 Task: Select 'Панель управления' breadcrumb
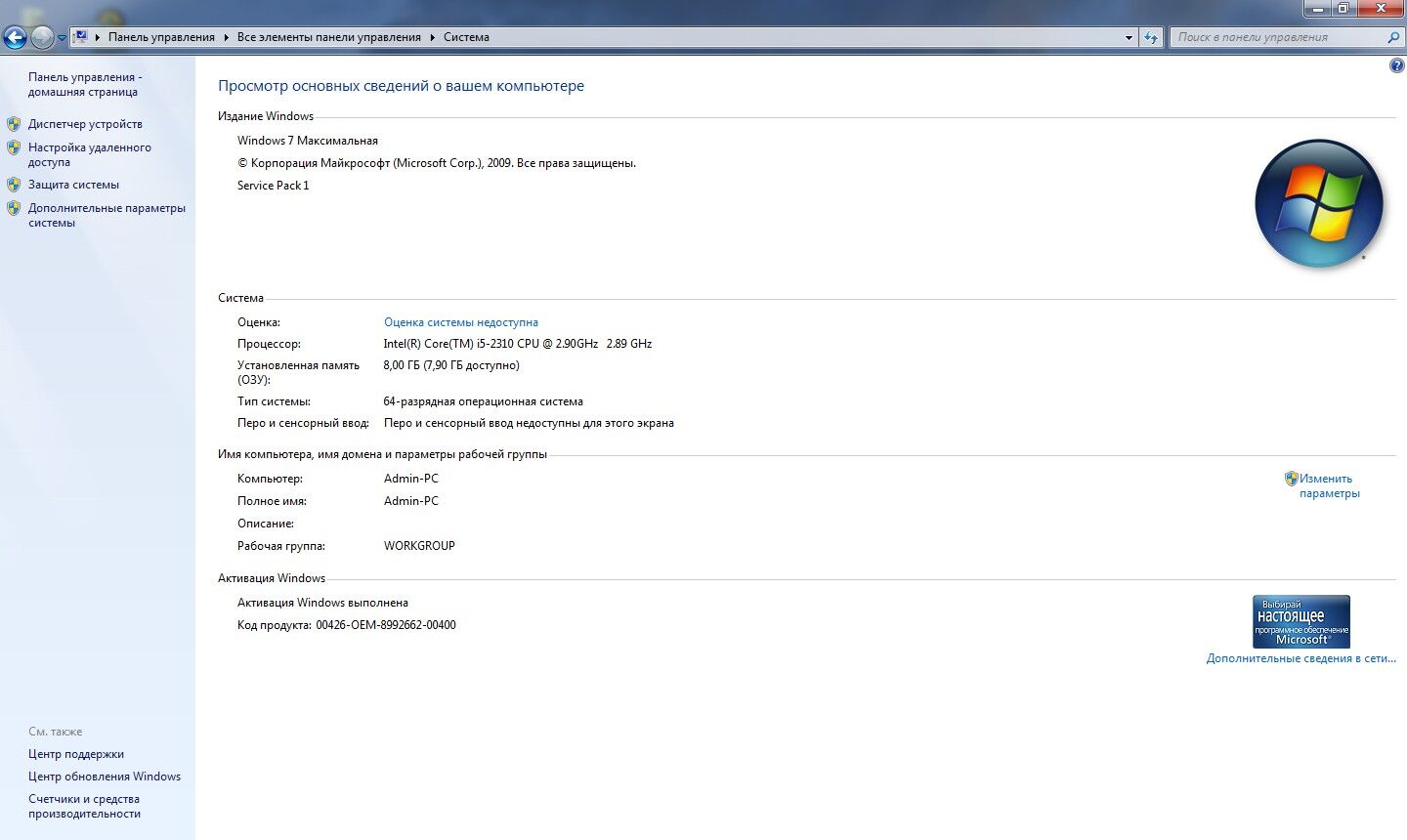coord(161,37)
